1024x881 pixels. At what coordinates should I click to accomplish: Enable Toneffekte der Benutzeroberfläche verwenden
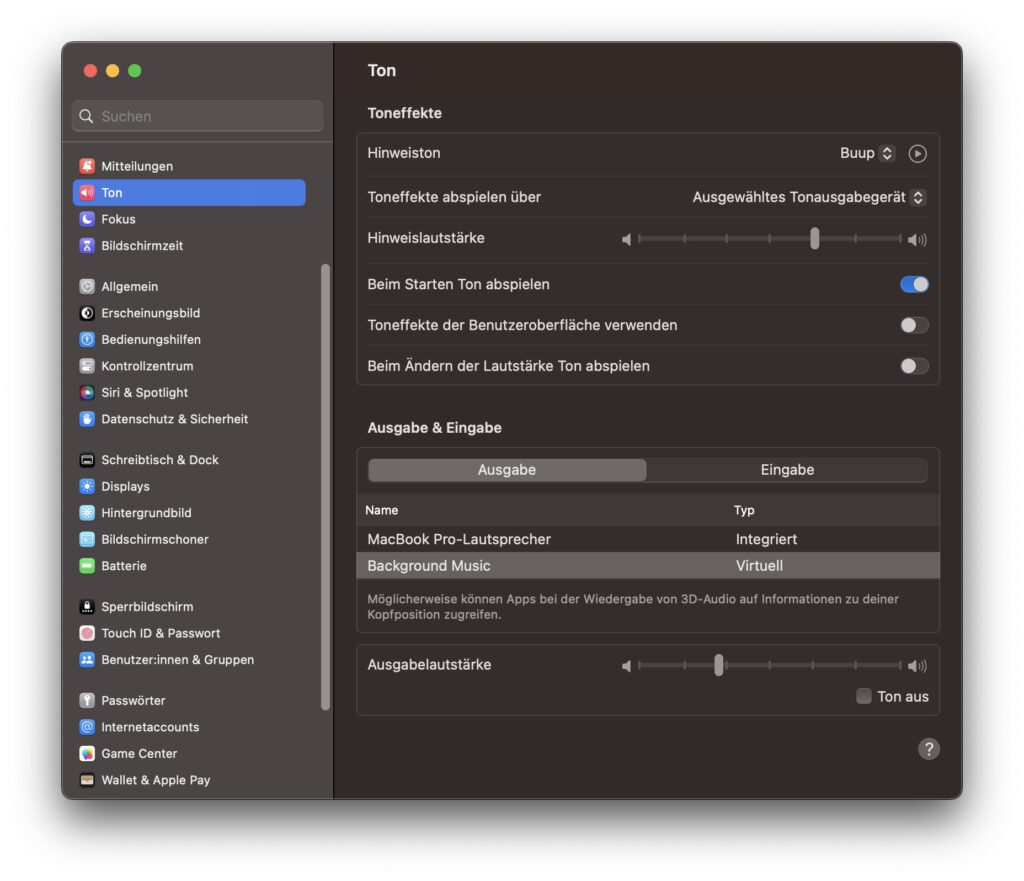[x=913, y=325]
